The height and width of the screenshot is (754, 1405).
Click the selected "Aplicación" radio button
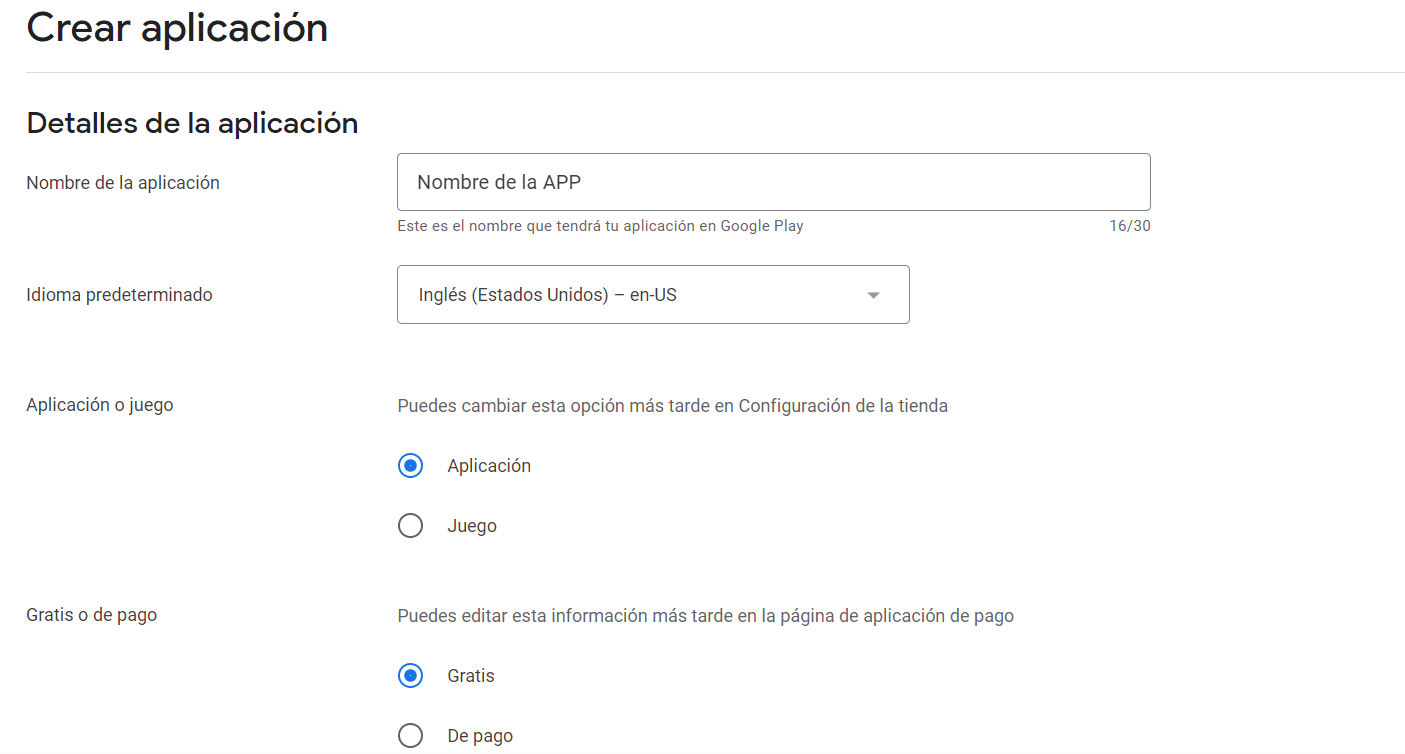click(410, 465)
